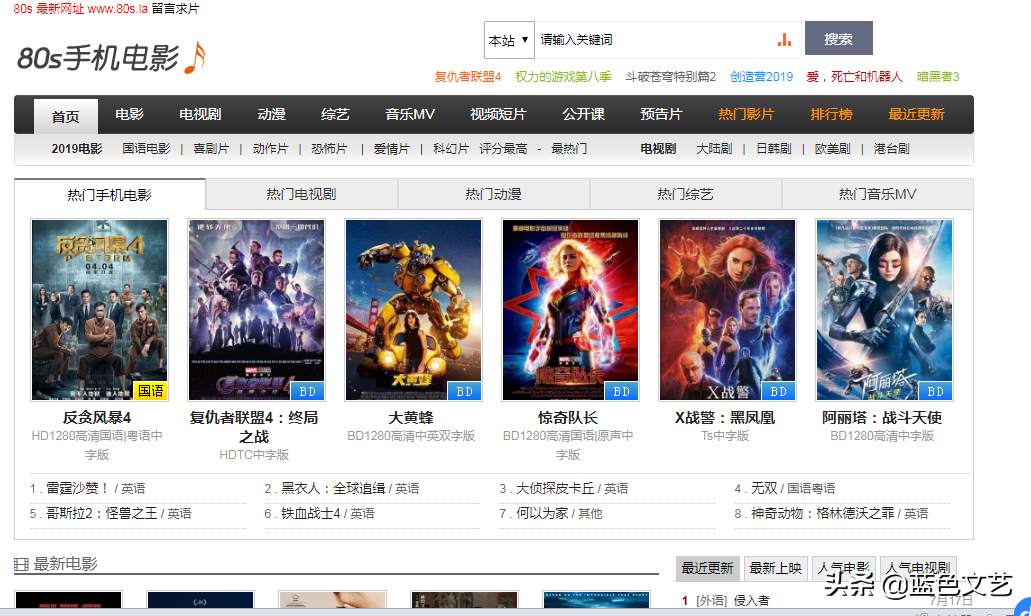Image resolution: width=1031 pixels, height=616 pixels.
Task: Open ranked item 雷霆沙赞！
Action: tap(77, 488)
